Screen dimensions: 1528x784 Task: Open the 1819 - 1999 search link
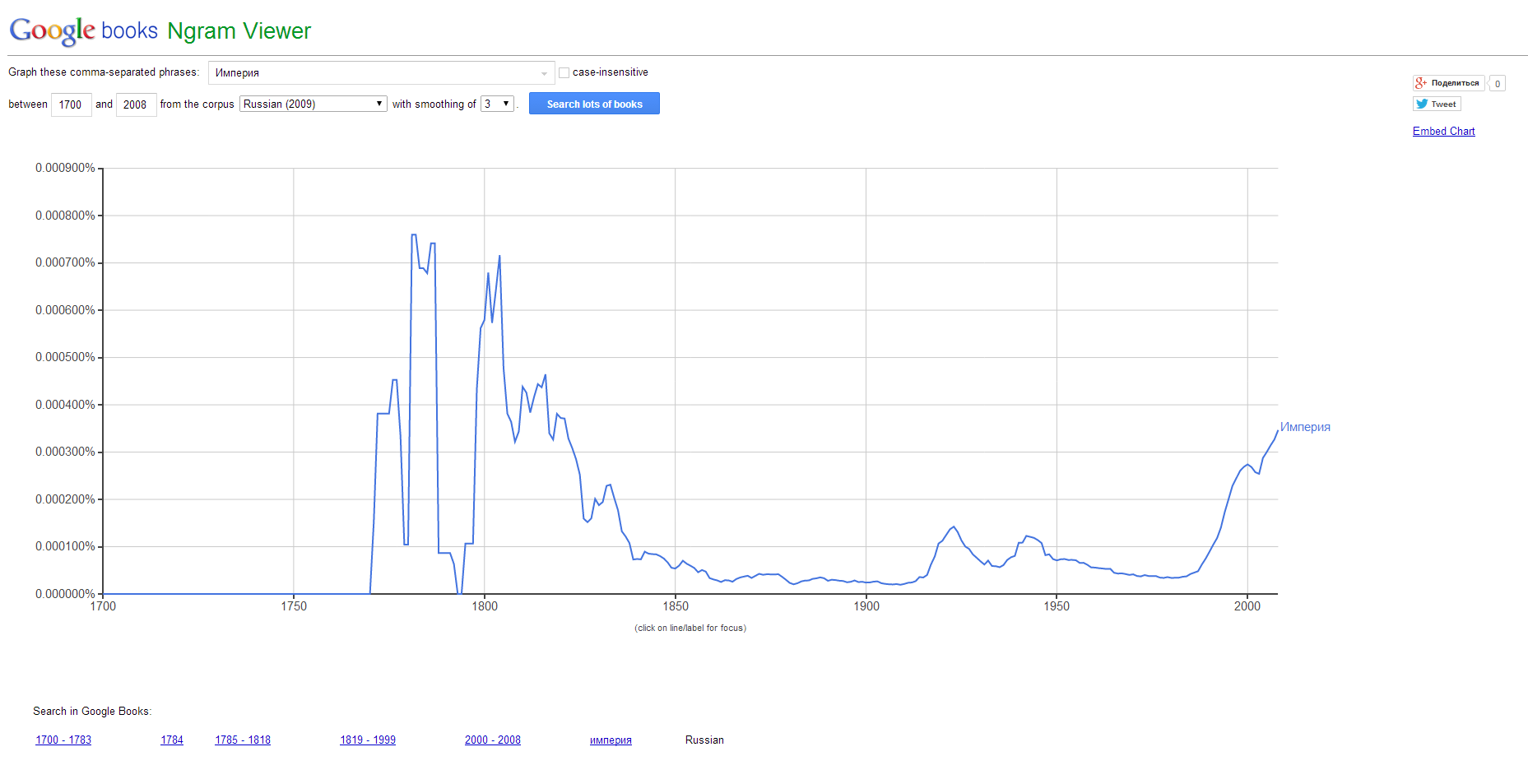tap(368, 740)
